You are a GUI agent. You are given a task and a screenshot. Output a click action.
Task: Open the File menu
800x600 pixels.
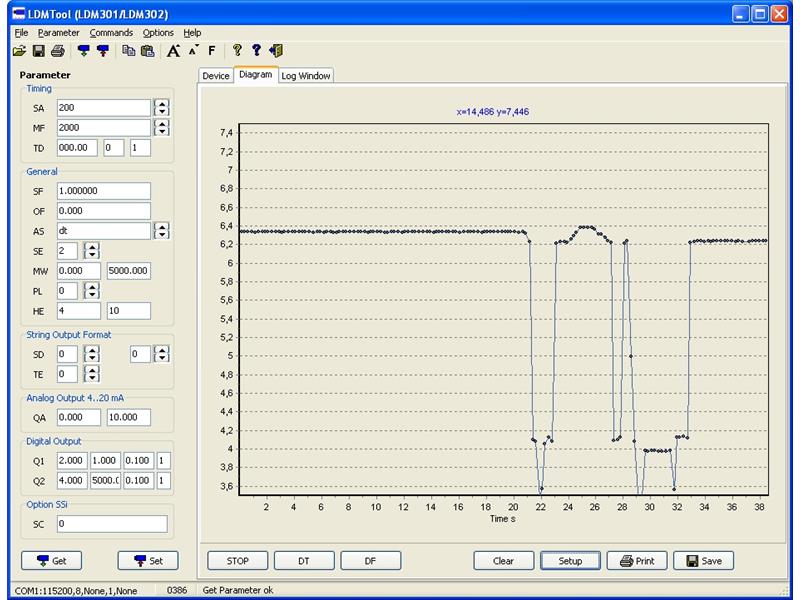(x=21, y=33)
